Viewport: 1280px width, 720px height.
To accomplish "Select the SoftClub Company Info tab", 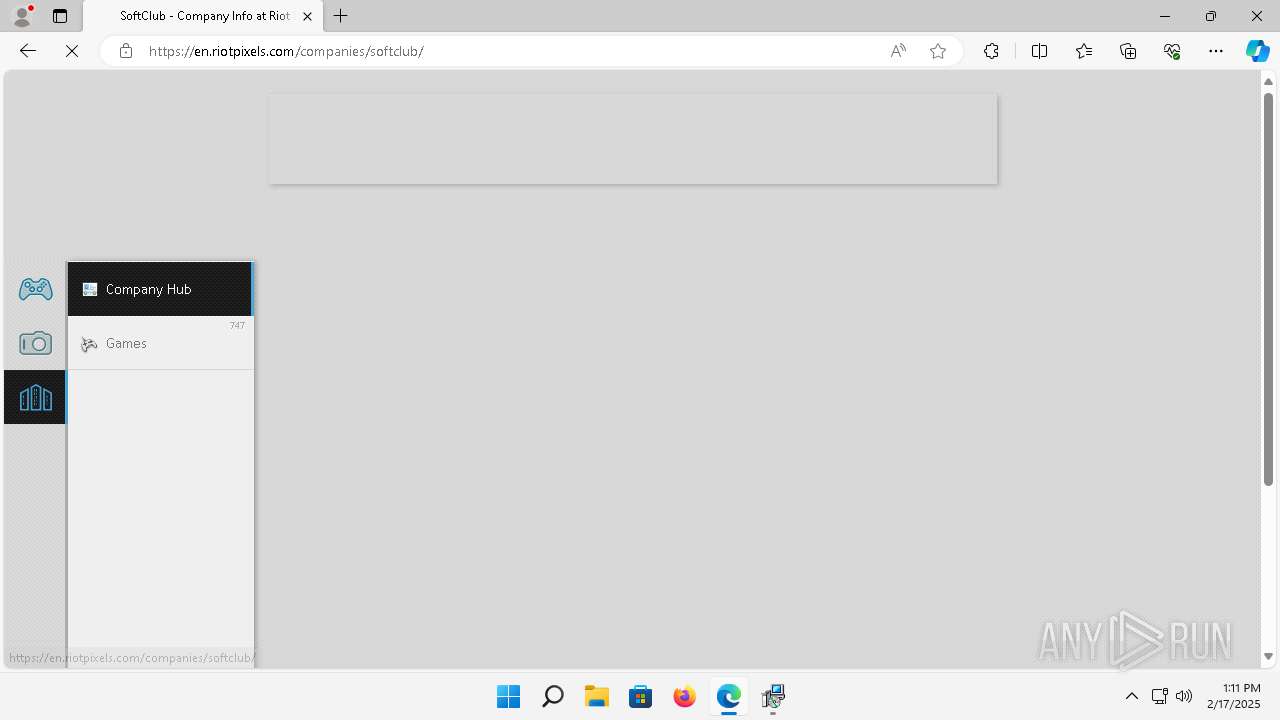I will tap(203, 16).
